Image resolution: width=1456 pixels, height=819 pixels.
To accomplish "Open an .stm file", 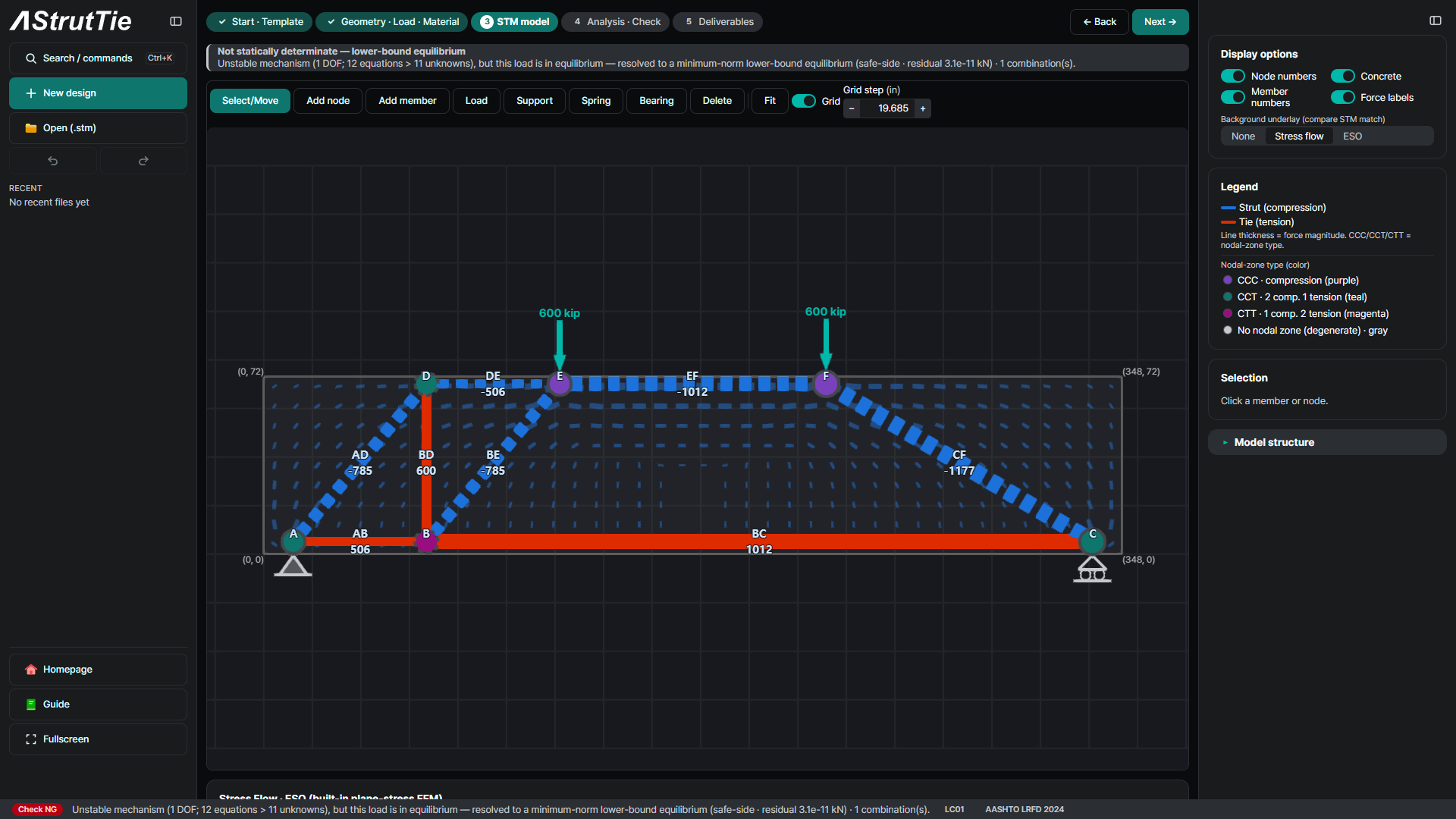I will (98, 128).
